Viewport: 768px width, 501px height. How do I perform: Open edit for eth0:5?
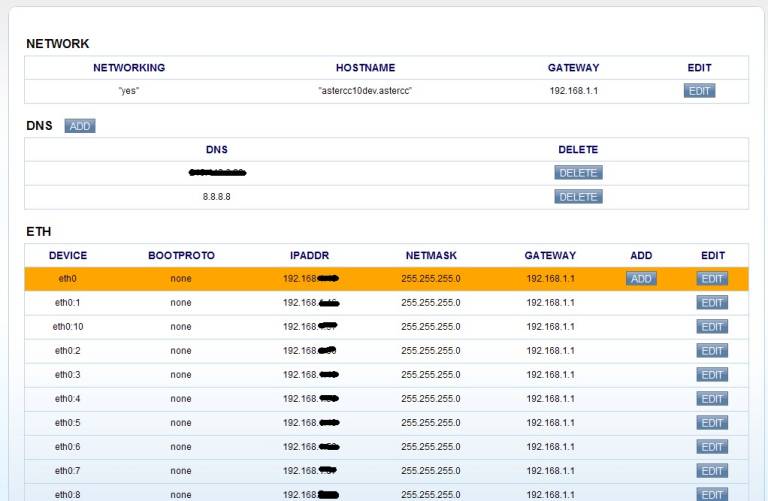pyautogui.click(x=712, y=423)
